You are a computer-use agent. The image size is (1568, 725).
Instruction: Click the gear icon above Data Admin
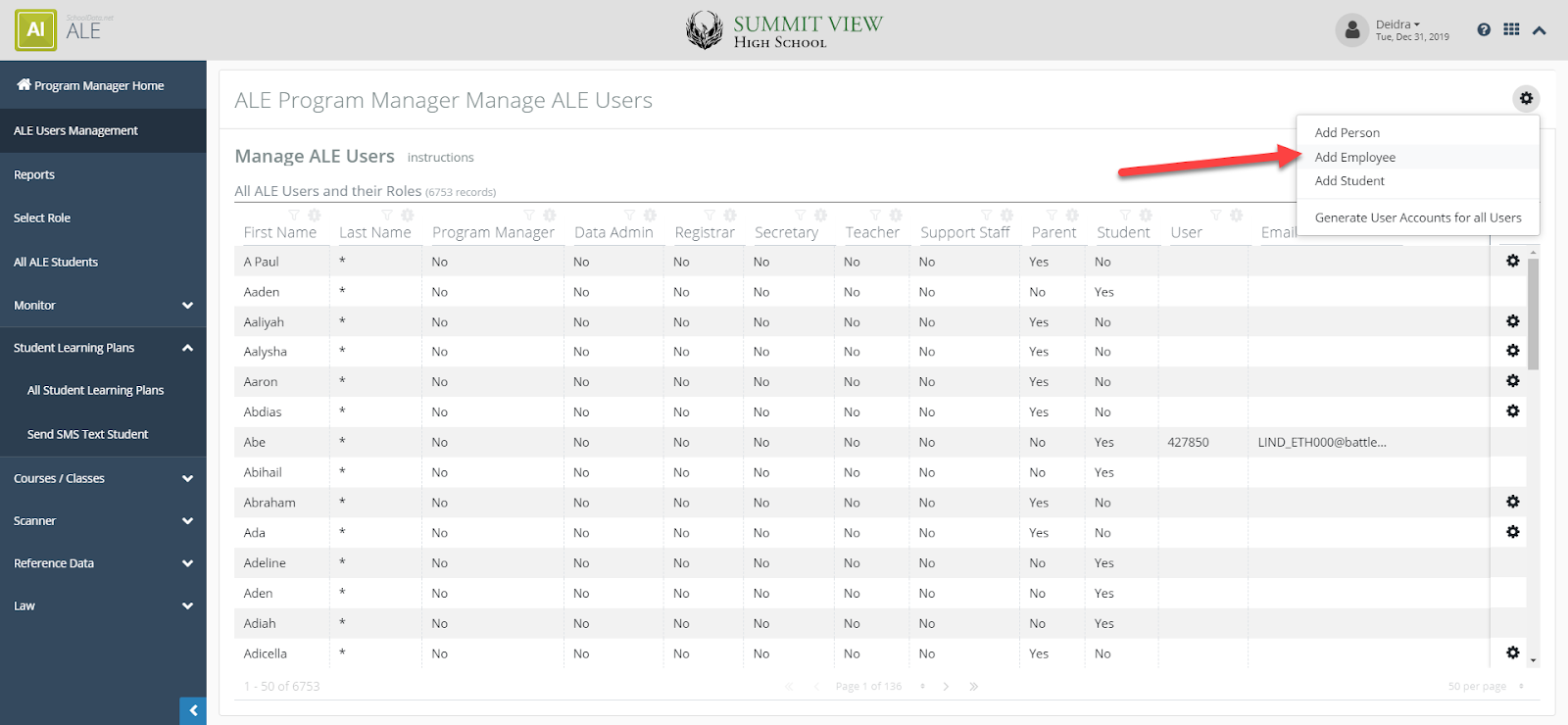(650, 215)
